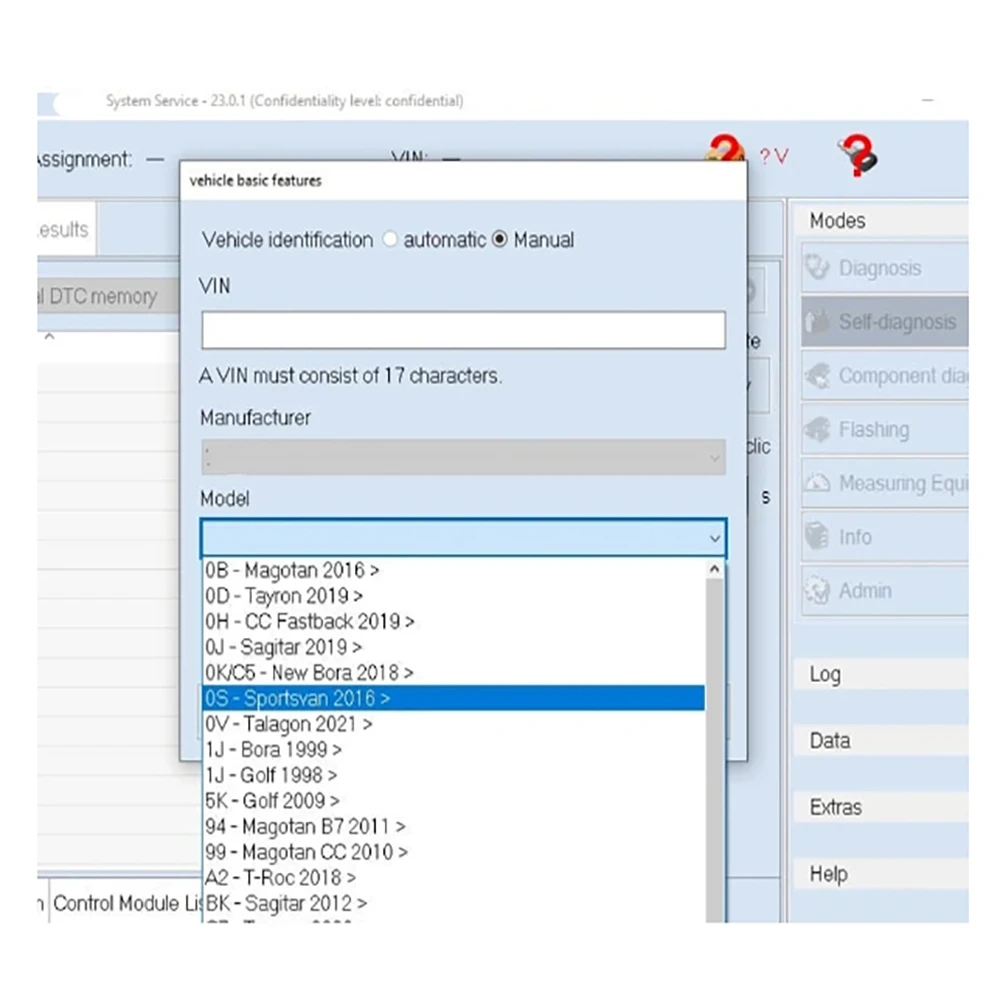
Task: Click the Component diagnosis icon
Action: pos(818,376)
